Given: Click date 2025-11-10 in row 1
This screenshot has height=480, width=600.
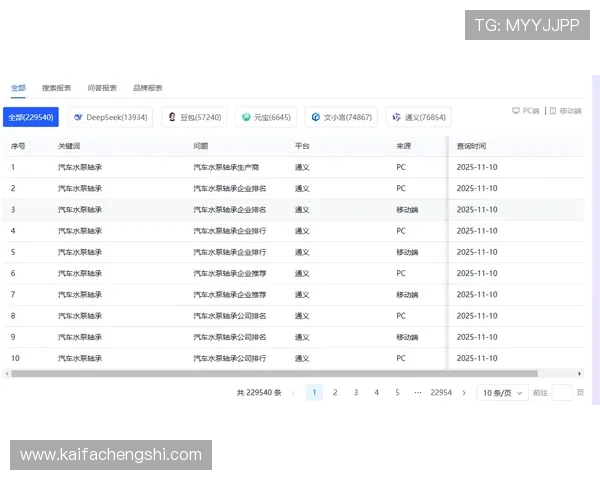Looking at the screenshot, I should point(477,167).
